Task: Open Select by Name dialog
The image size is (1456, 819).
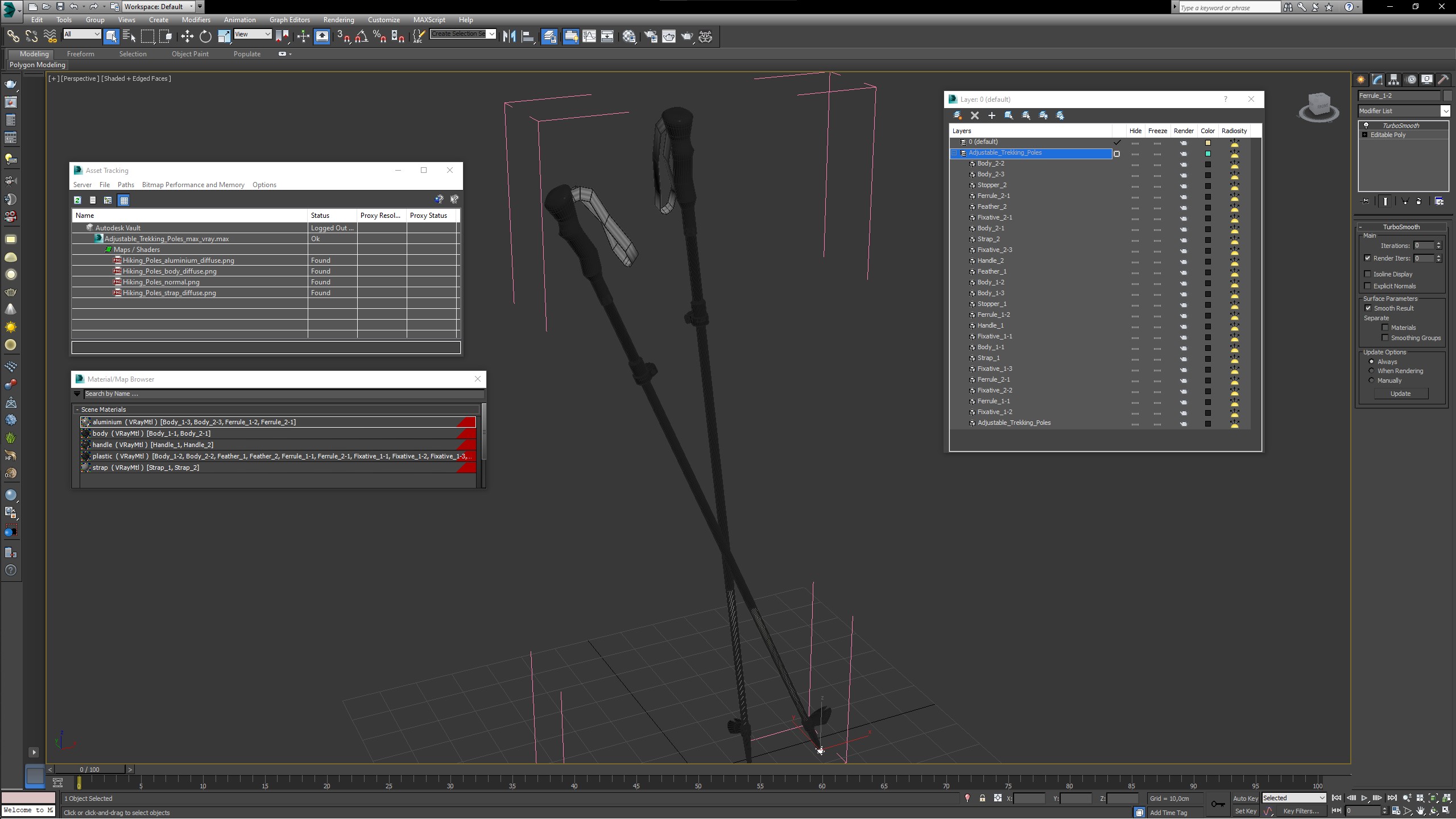Action: [129, 36]
